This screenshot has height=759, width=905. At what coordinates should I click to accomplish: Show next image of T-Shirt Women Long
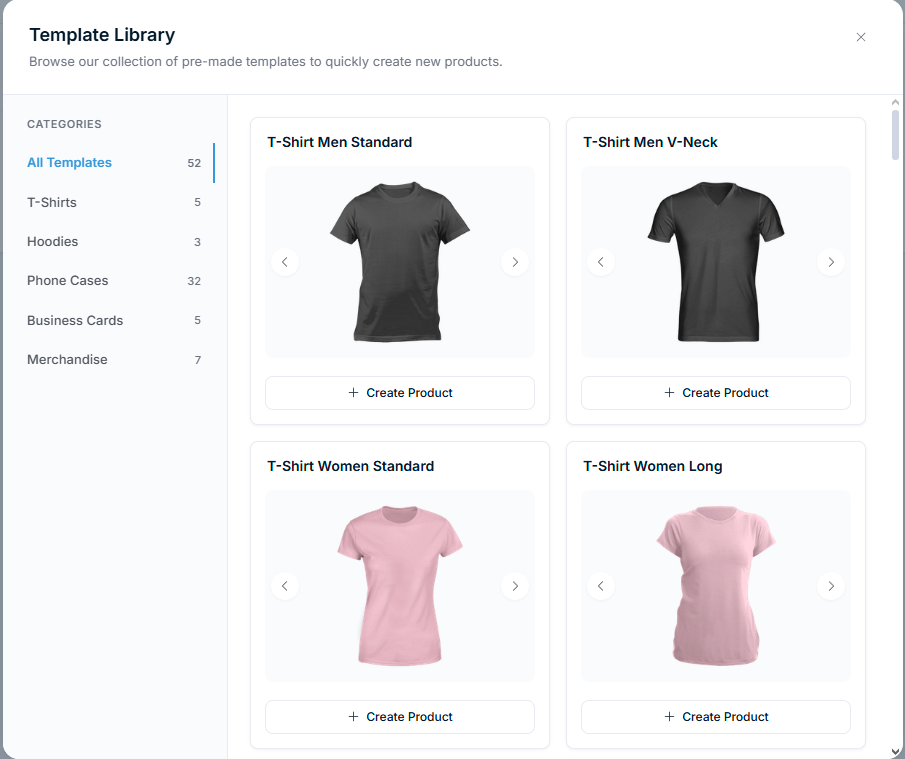pyautogui.click(x=831, y=586)
